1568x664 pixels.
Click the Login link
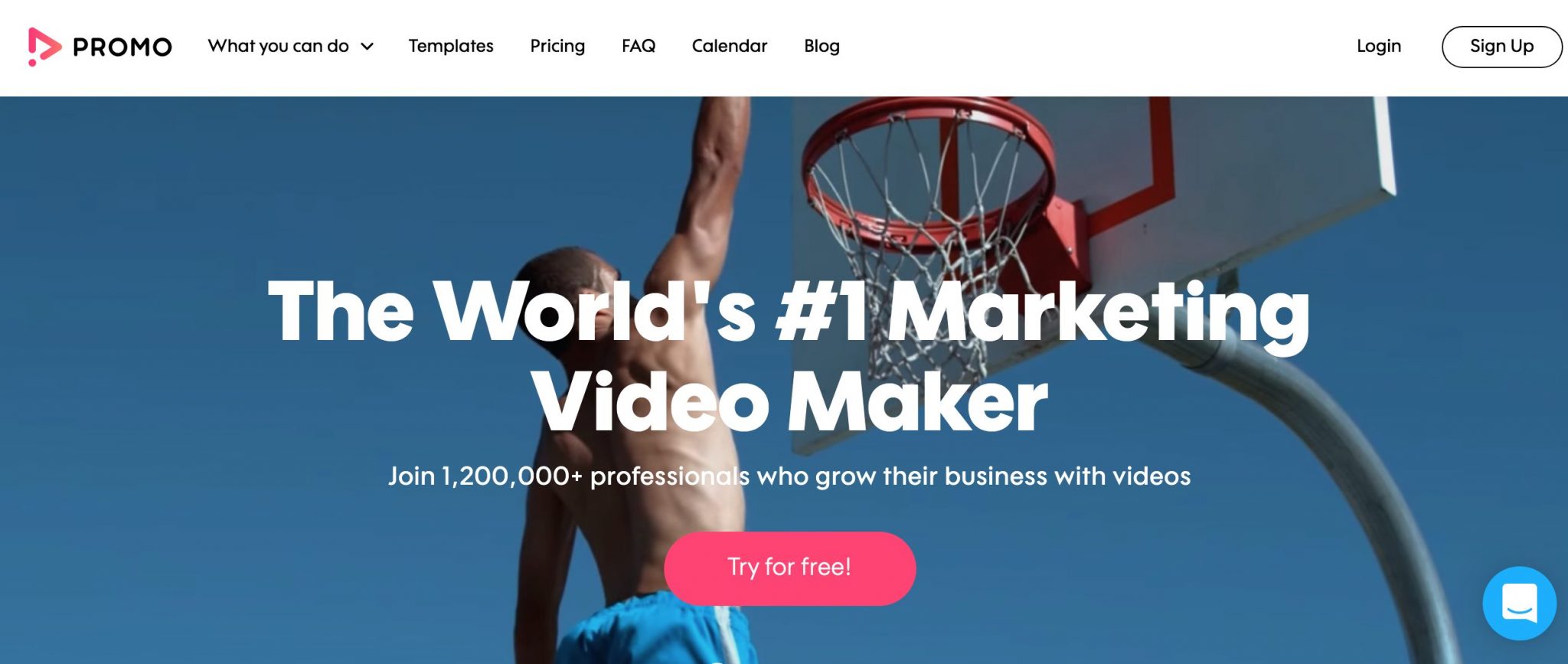[1379, 46]
